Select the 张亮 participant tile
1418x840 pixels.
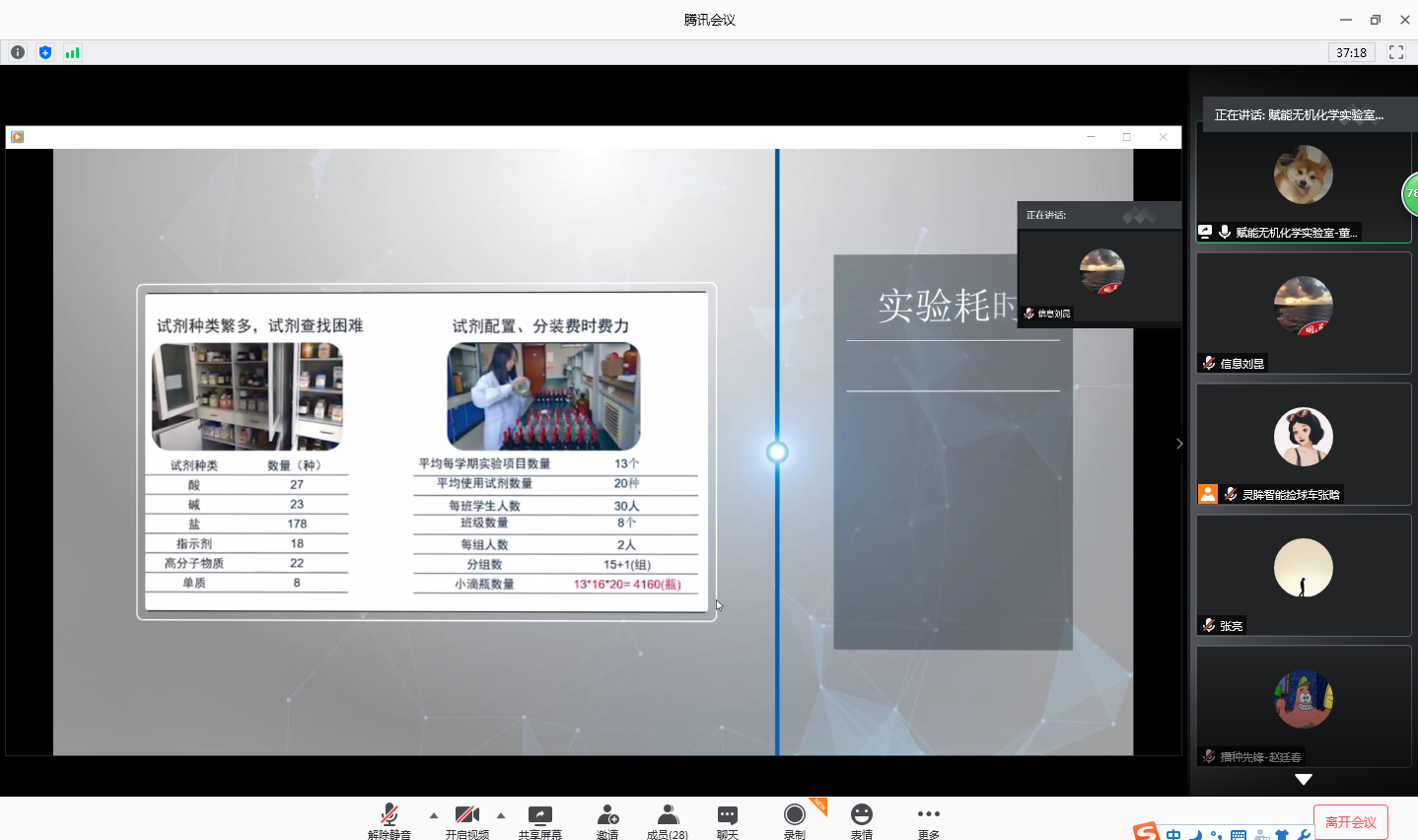pos(1303,575)
